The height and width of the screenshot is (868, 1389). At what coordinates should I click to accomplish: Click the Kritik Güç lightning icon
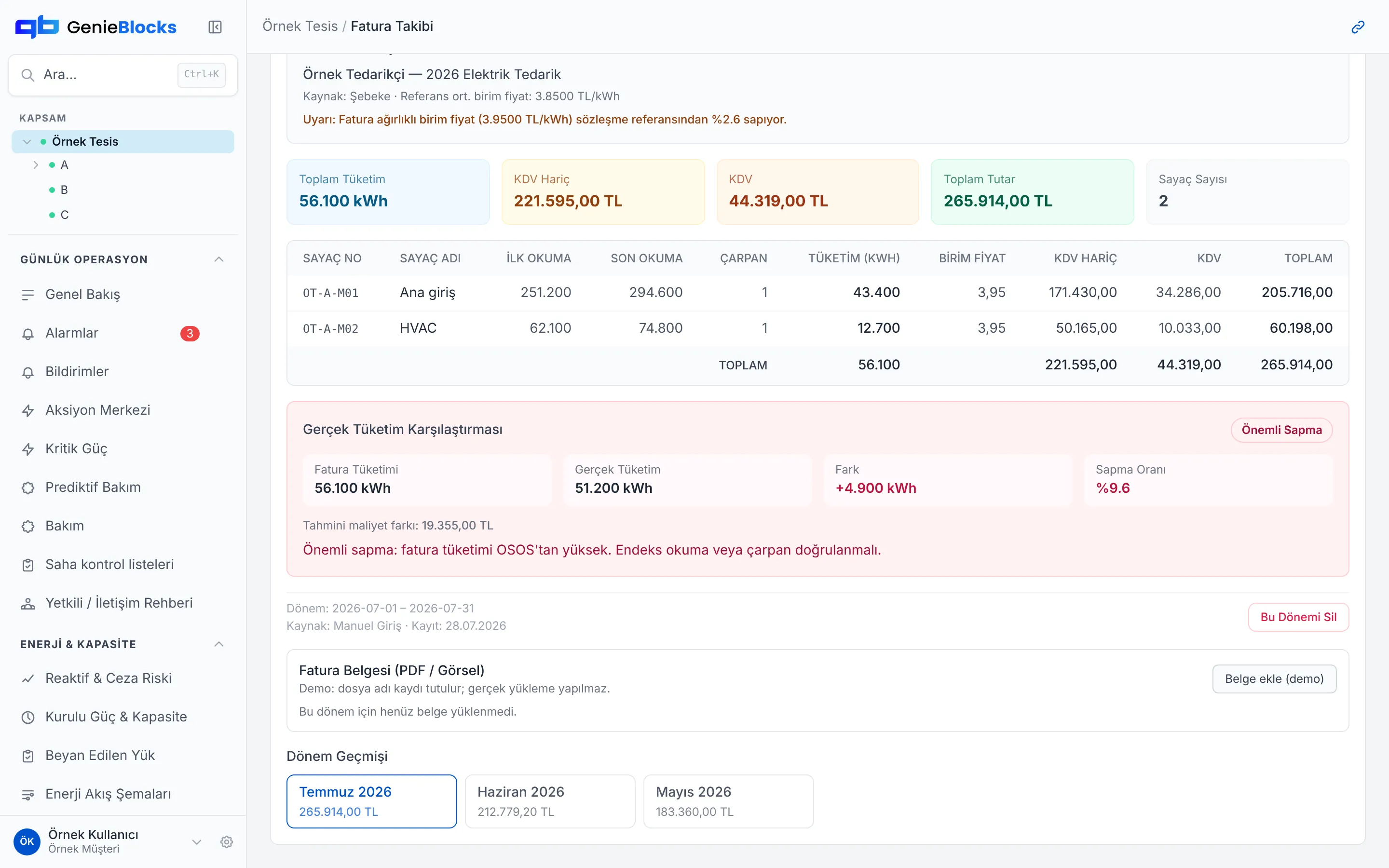27,449
